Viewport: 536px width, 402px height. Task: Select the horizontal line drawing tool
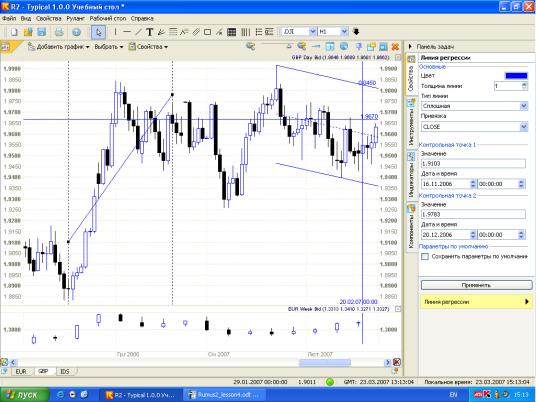point(127,32)
